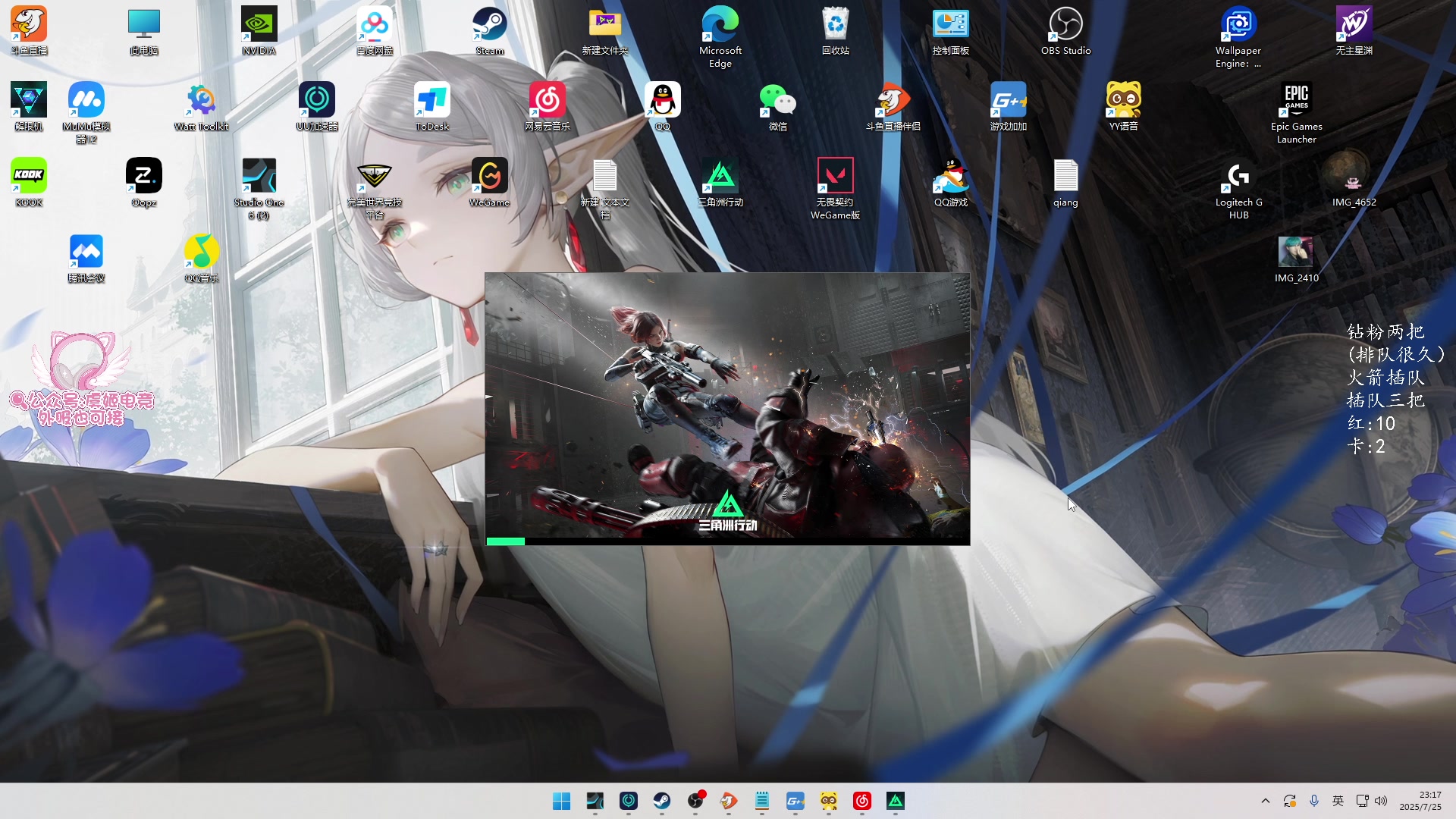Select the 回收站 recycle bin icon
This screenshot has width=1456, height=819.
(836, 31)
